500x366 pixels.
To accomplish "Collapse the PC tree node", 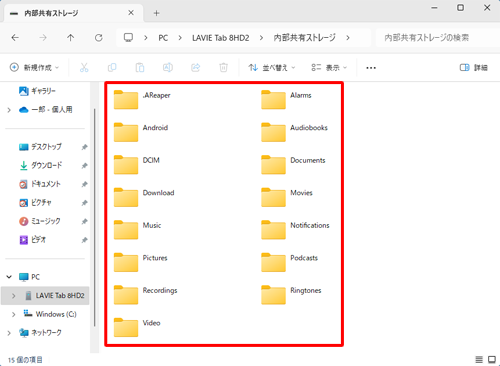I will (x=9, y=277).
